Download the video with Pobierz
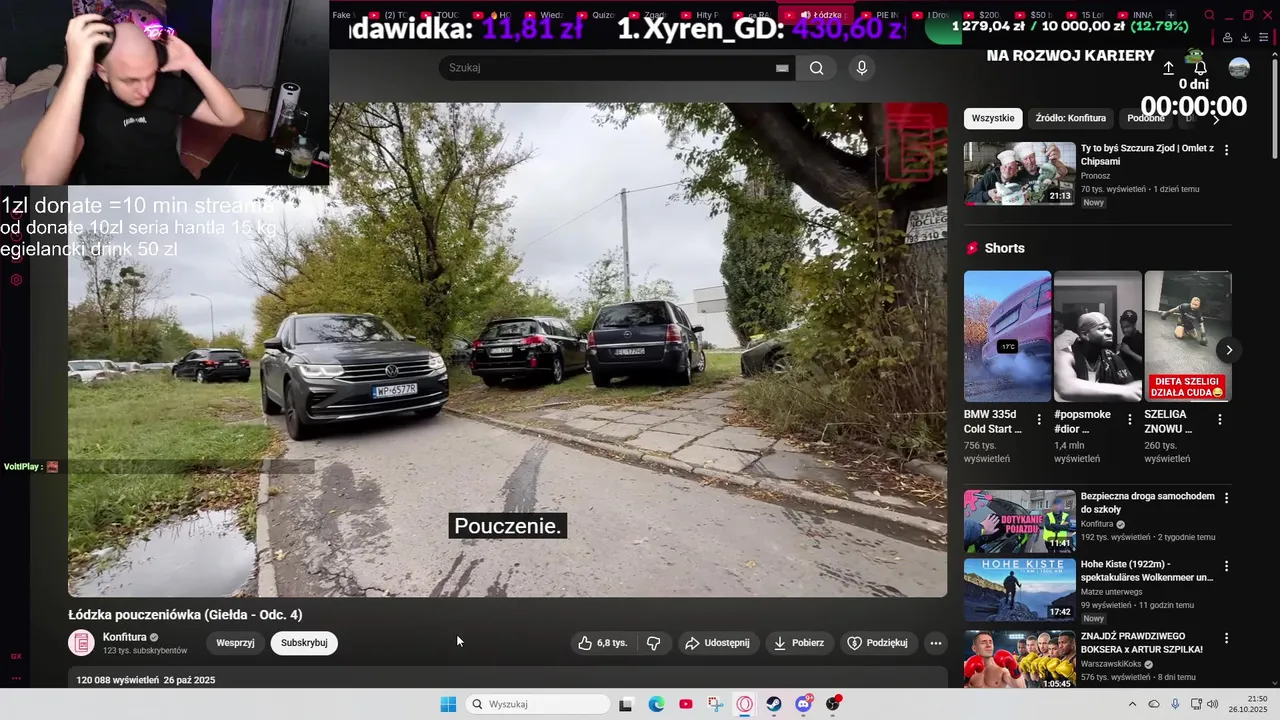 pyautogui.click(x=799, y=643)
